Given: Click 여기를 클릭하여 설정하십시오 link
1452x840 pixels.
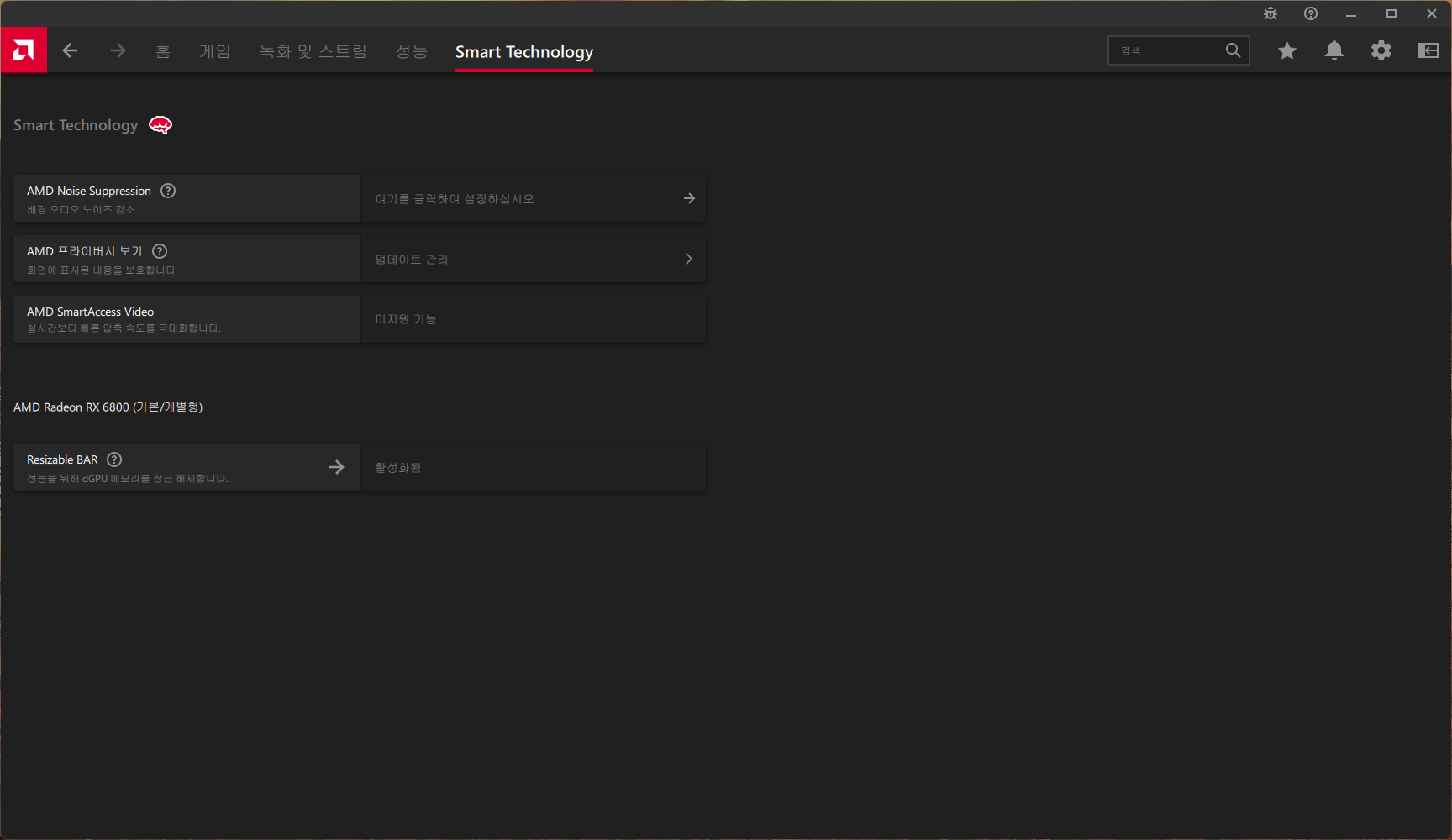Looking at the screenshot, I should click(x=455, y=199).
